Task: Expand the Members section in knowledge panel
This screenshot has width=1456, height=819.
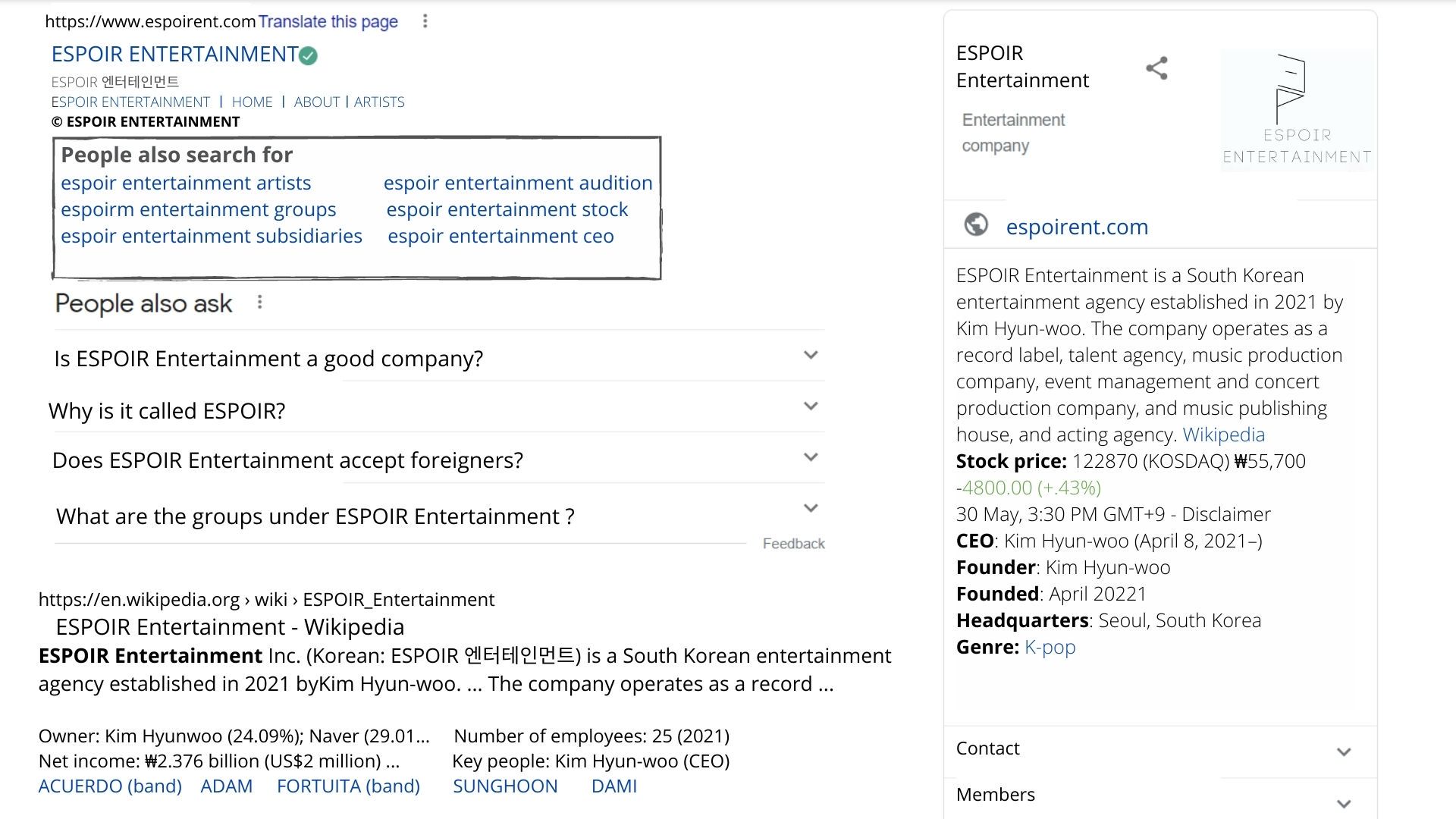Action: pos(1159,796)
